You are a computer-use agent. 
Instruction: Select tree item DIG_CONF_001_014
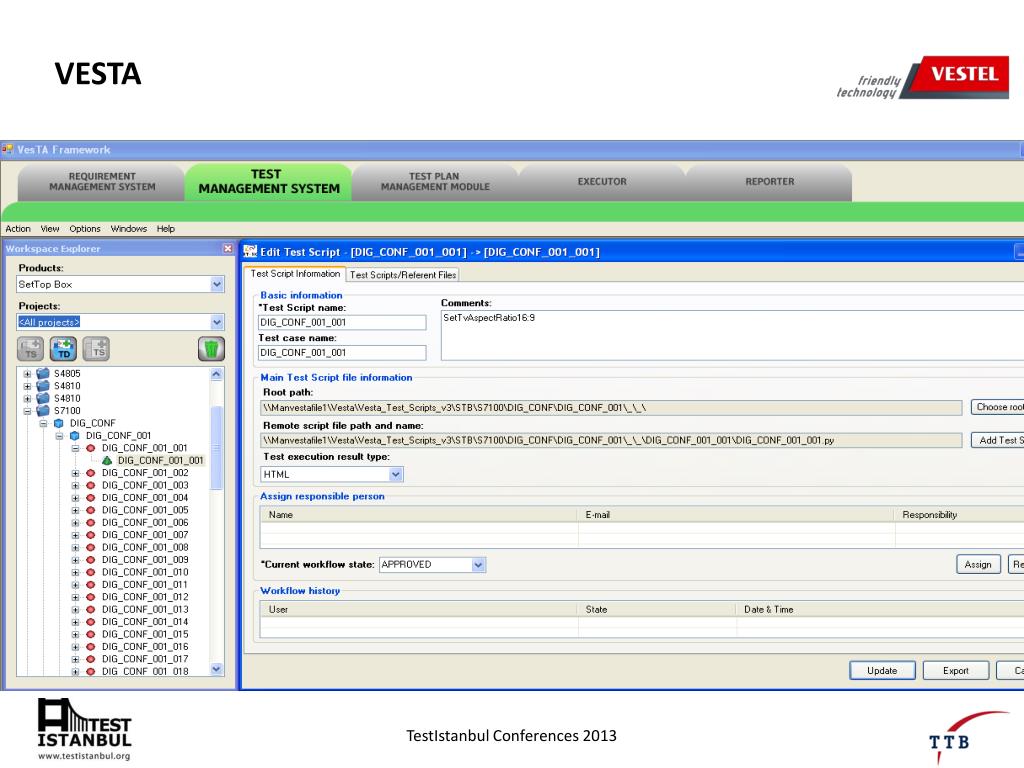[145, 622]
